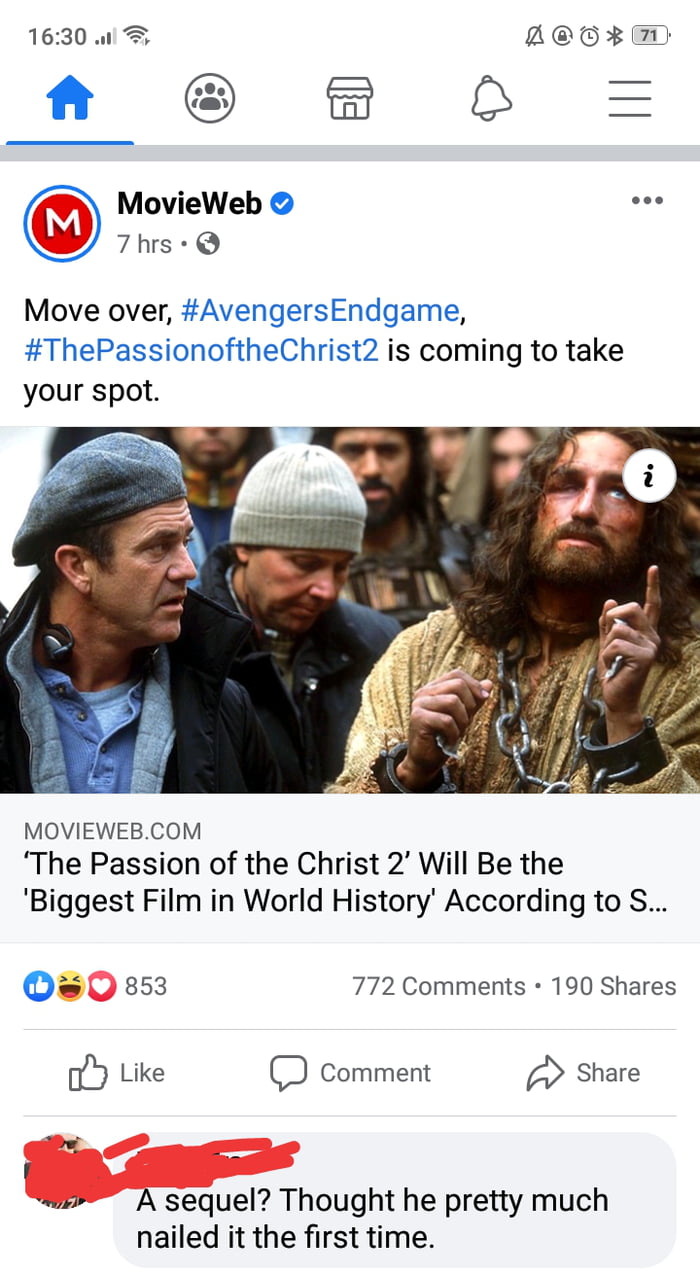Open the MovieWeb page name
The width and height of the screenshot is (700, 1274).
(189, 203)
